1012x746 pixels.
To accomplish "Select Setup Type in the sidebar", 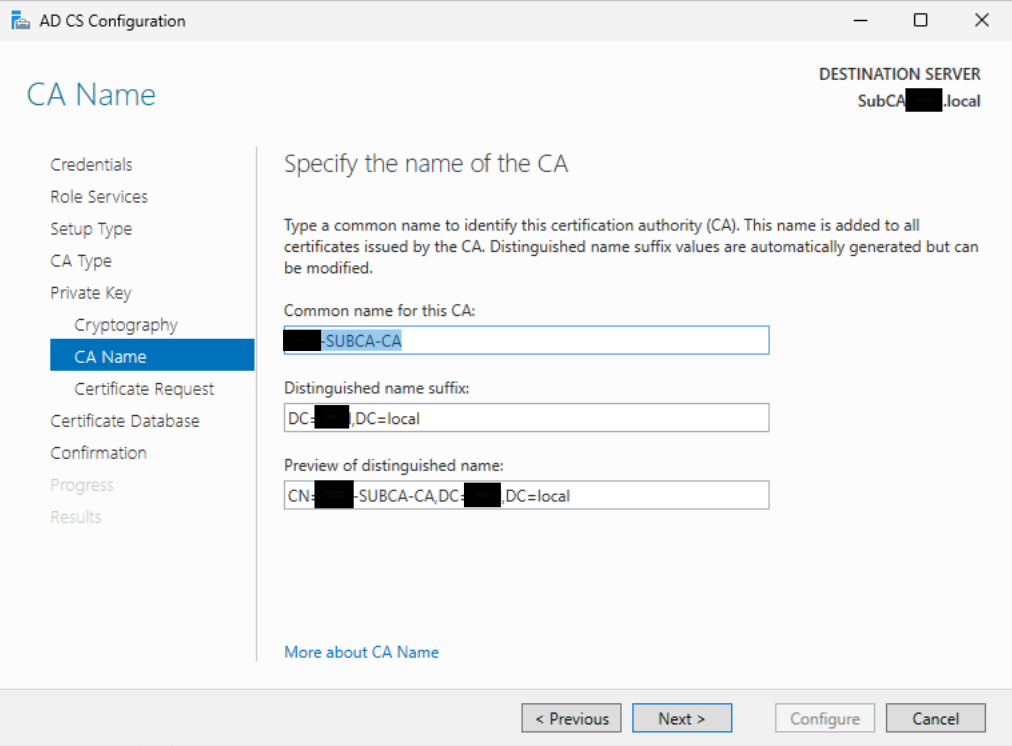I will pyautogui.click(x=91, y=229).
